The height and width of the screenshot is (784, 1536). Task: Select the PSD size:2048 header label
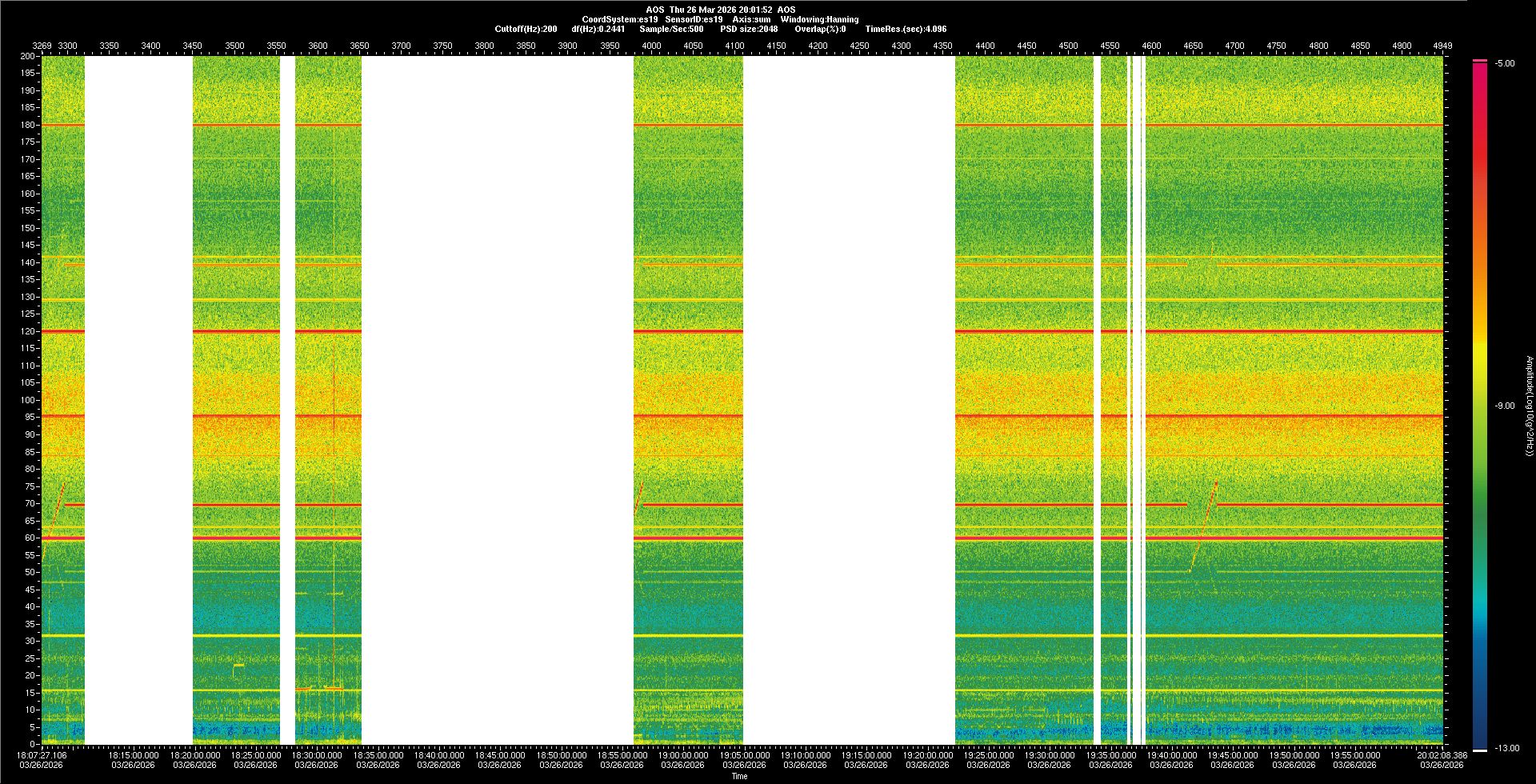click(749, 29)
